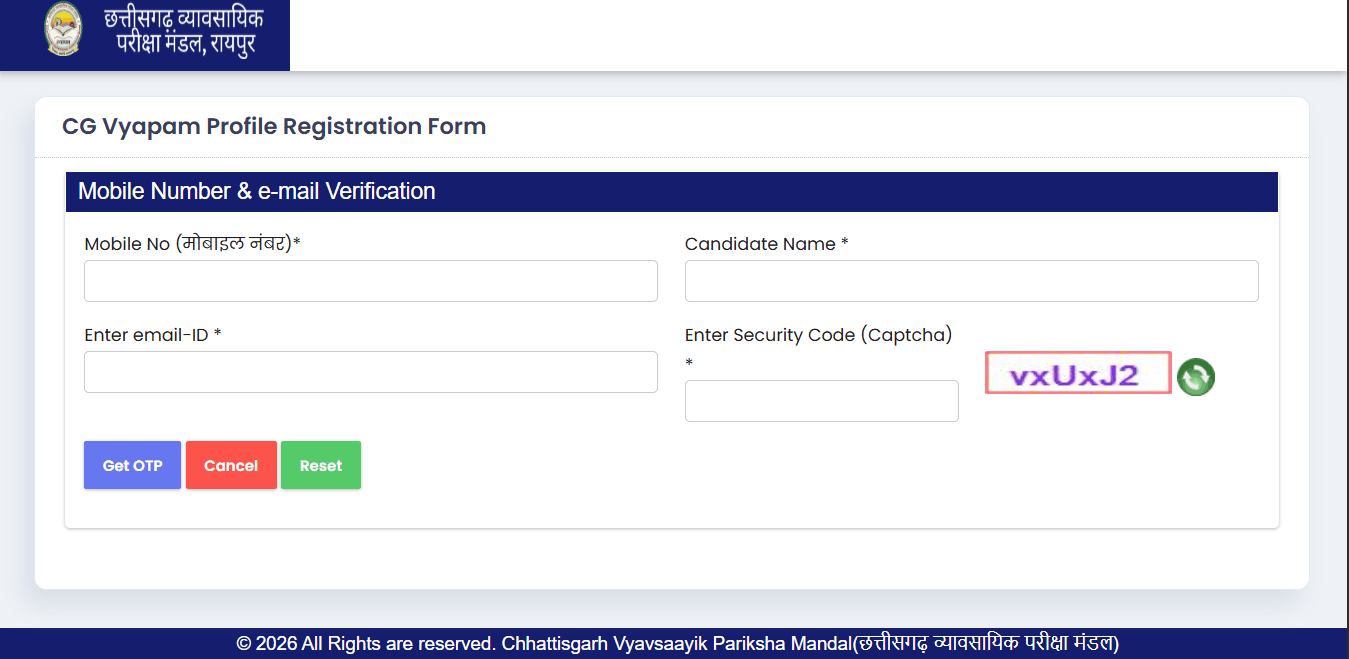Click the CG Vyapam Profile Registration Form heading
This screenshot has height=659, width=1349.
click(x=272, y=126)
